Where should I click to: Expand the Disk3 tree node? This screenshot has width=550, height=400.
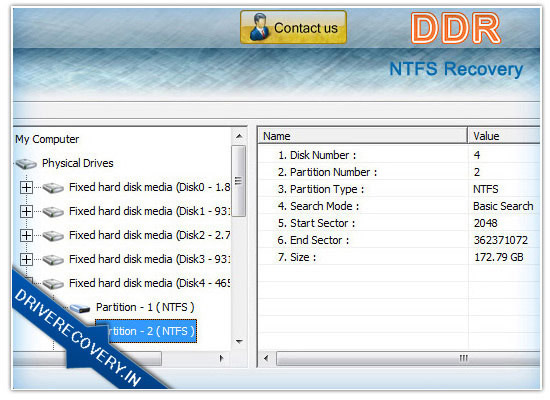(26, 260)
